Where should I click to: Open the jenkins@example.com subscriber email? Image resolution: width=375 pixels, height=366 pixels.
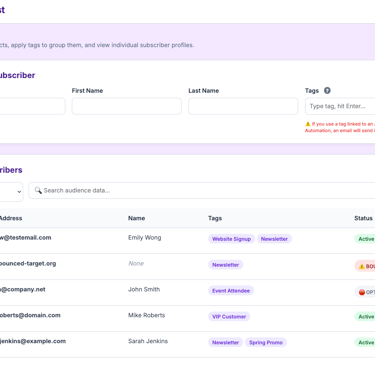[33, 341]
